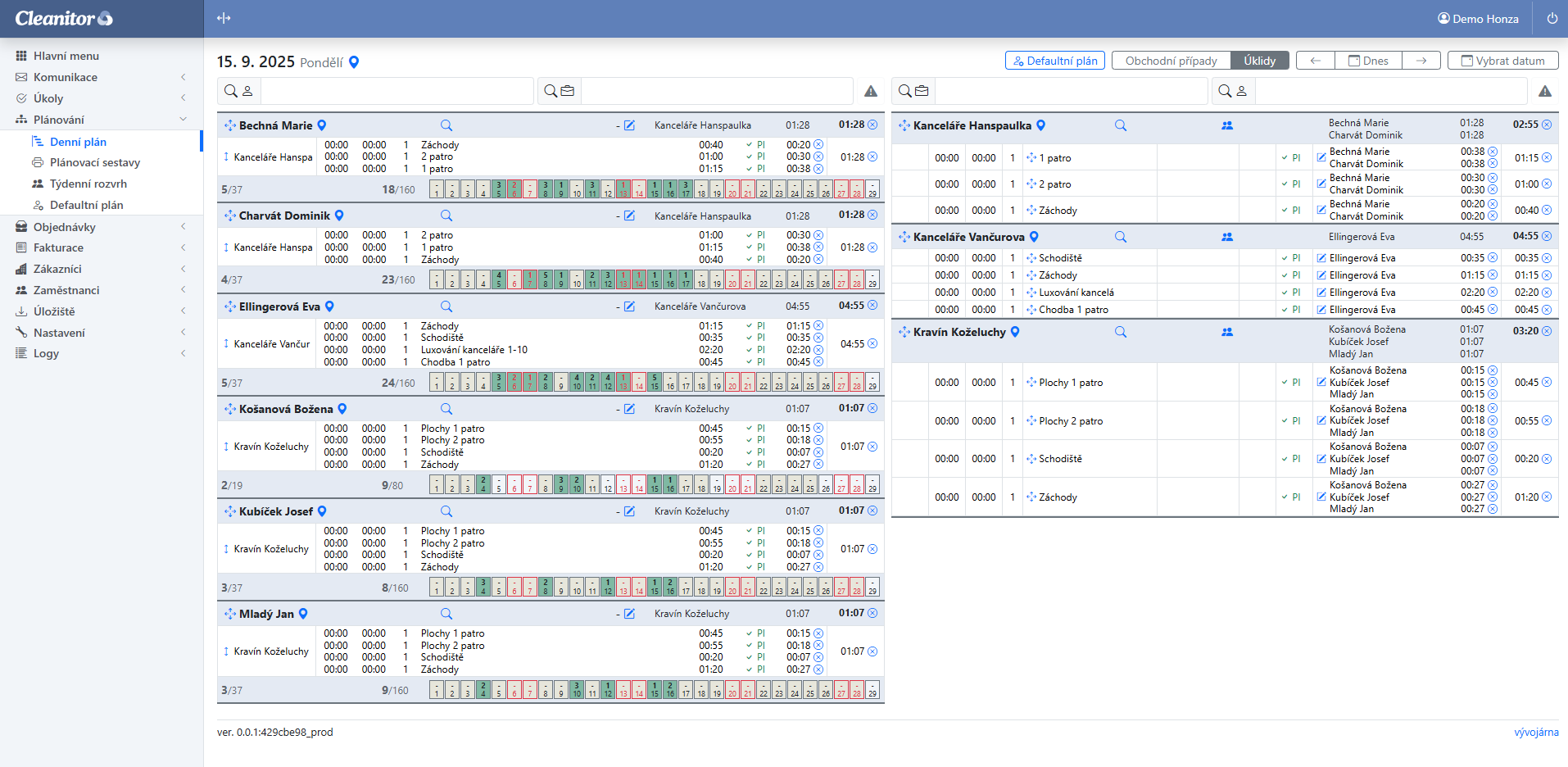This screenshot has width=1568, height=767.
Task: Open edit icon for Charvát Dominik row
Action: tap(629, 216)
